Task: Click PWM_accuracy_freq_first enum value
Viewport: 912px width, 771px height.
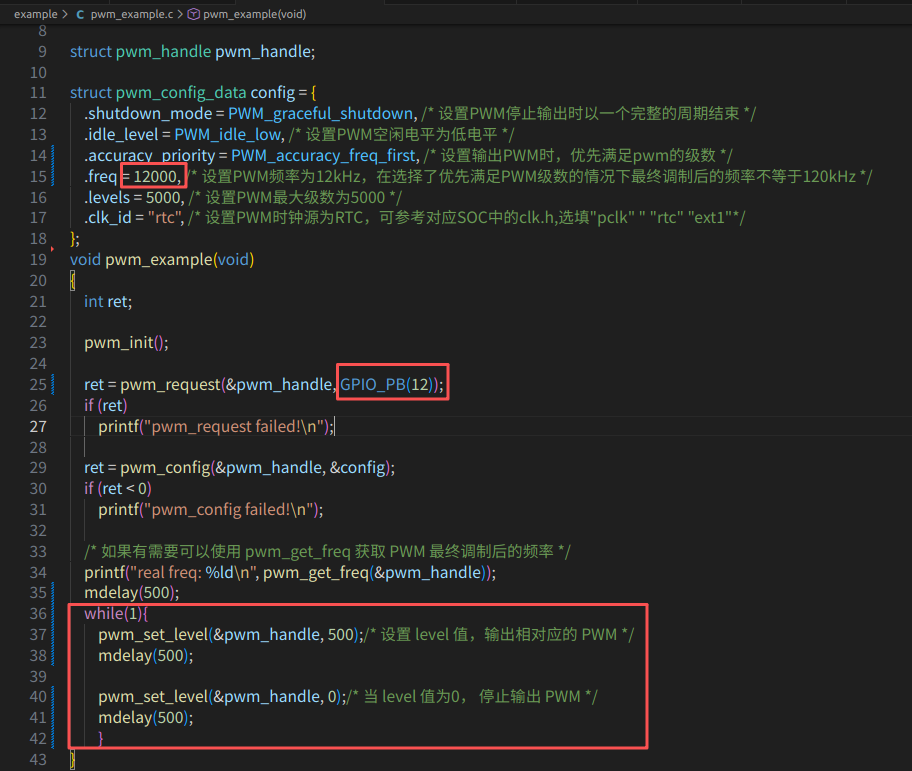Action: 323,155
